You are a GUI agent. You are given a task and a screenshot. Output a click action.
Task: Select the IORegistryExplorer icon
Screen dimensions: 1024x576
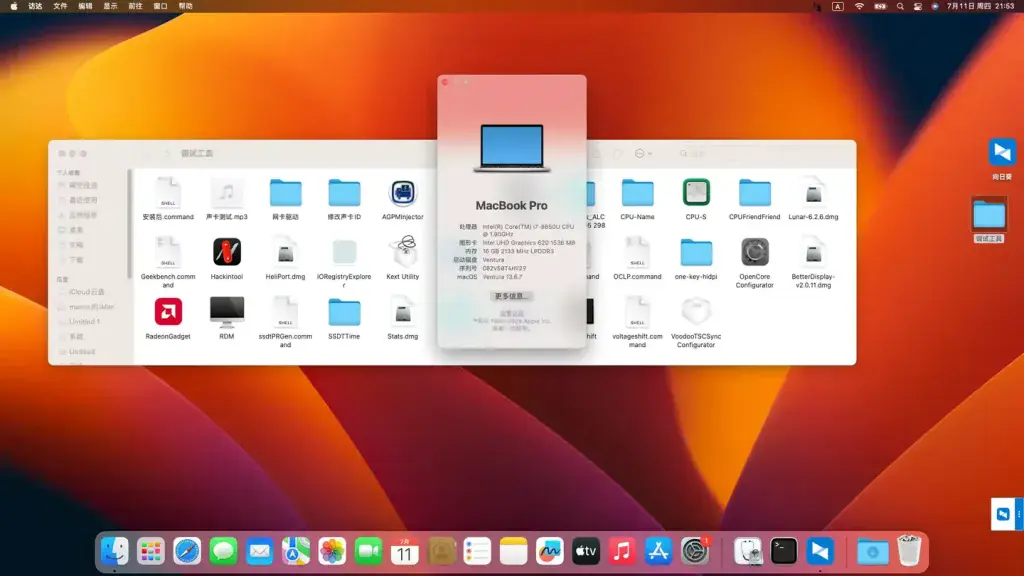point(344,252)
